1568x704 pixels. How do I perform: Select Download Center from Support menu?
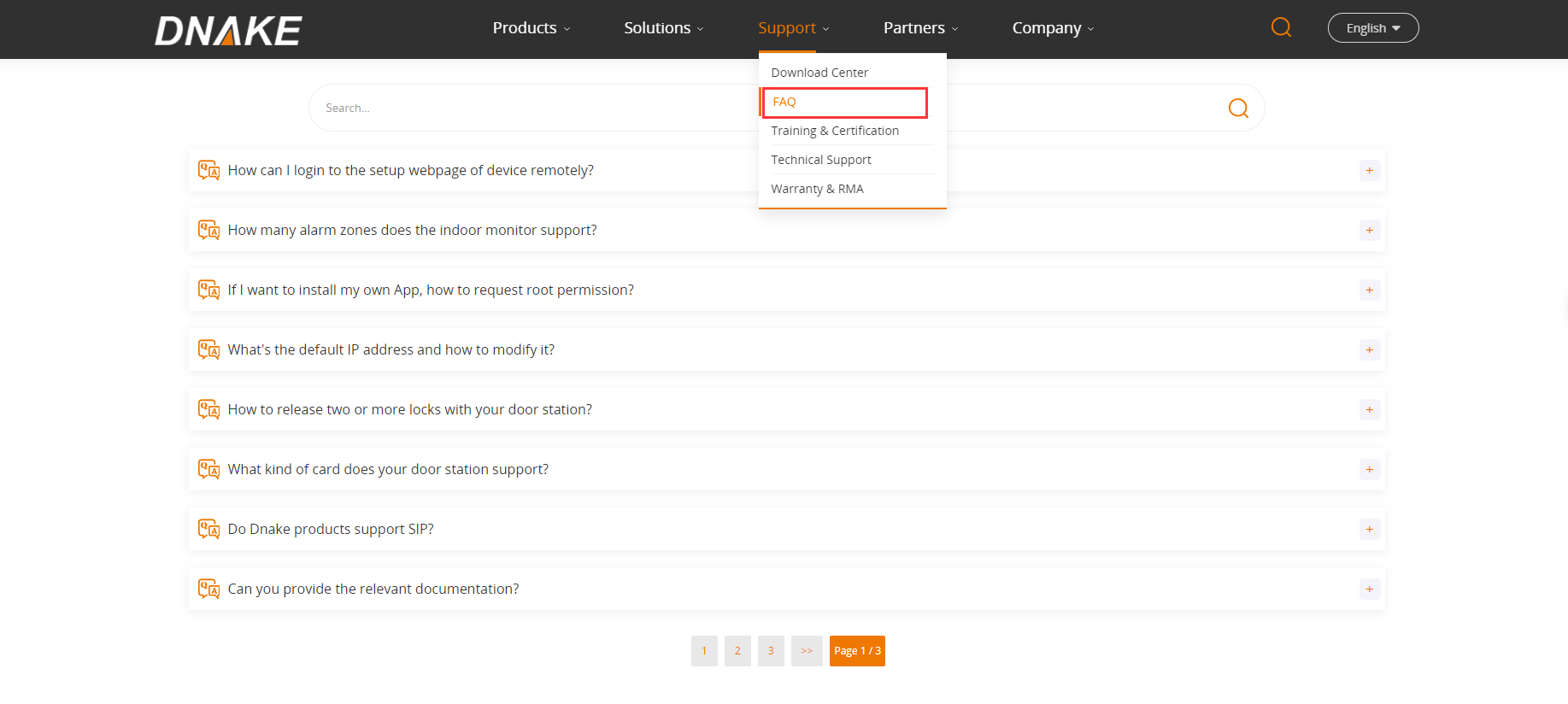tap(819, 73)
